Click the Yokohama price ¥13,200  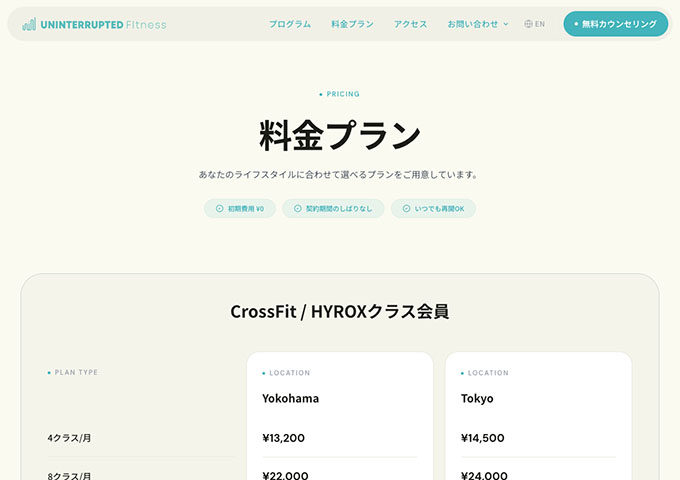tap(283, 438)
